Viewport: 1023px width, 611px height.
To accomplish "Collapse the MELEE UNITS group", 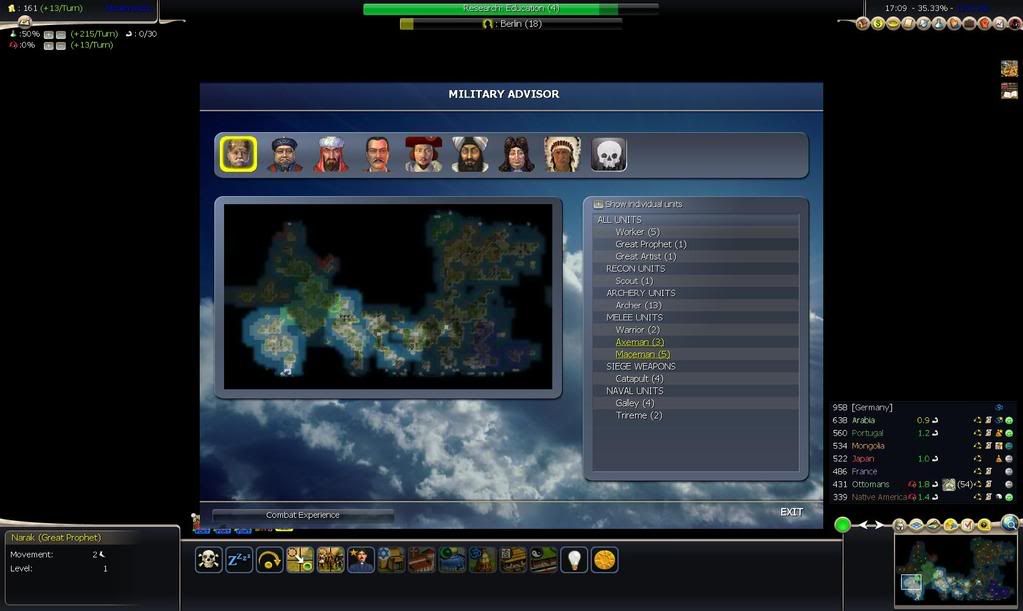I will click(634, 317).
